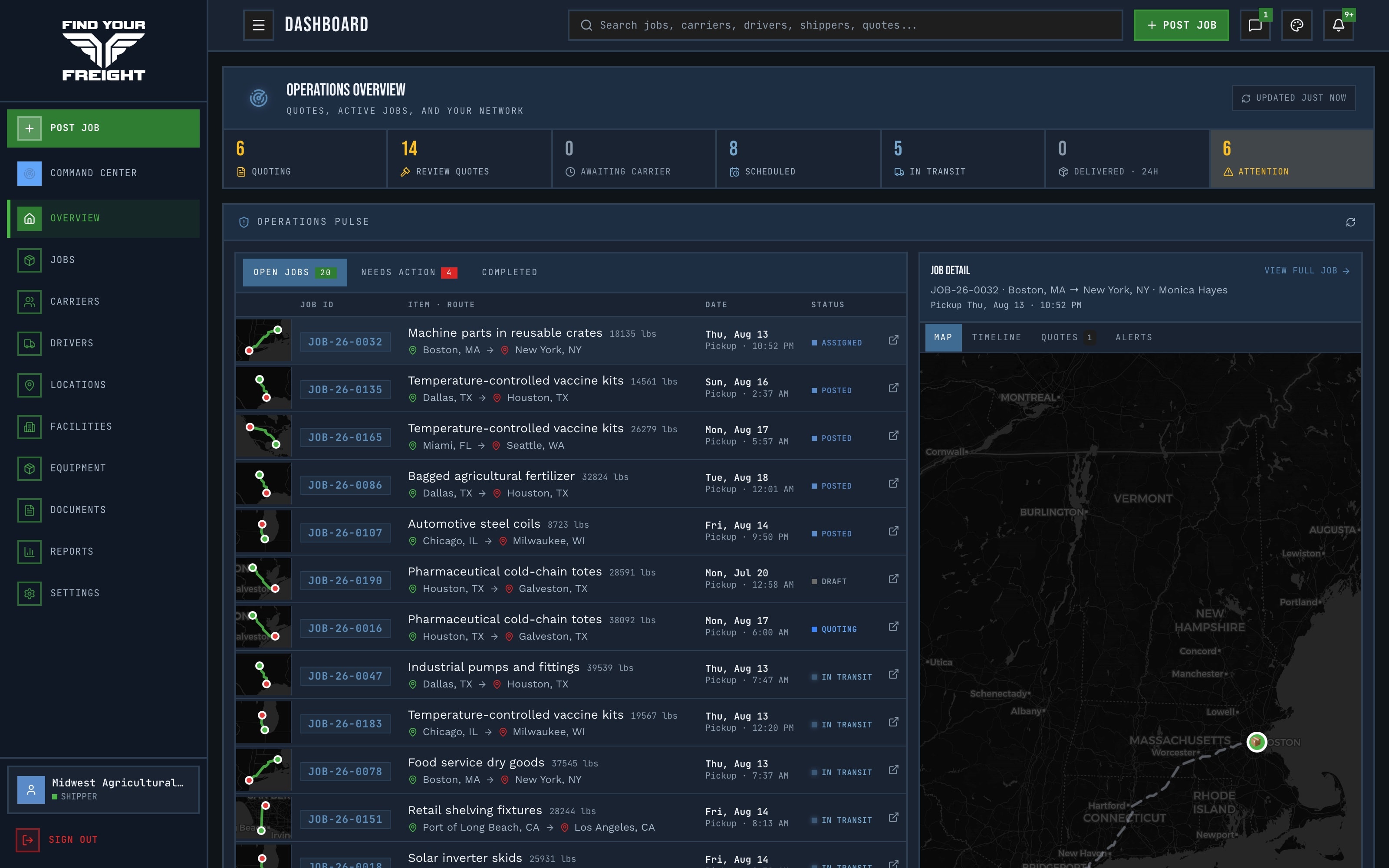Click the Find Your Freight logo
This screenshot has height=868, width=1389.
point(103,50)
